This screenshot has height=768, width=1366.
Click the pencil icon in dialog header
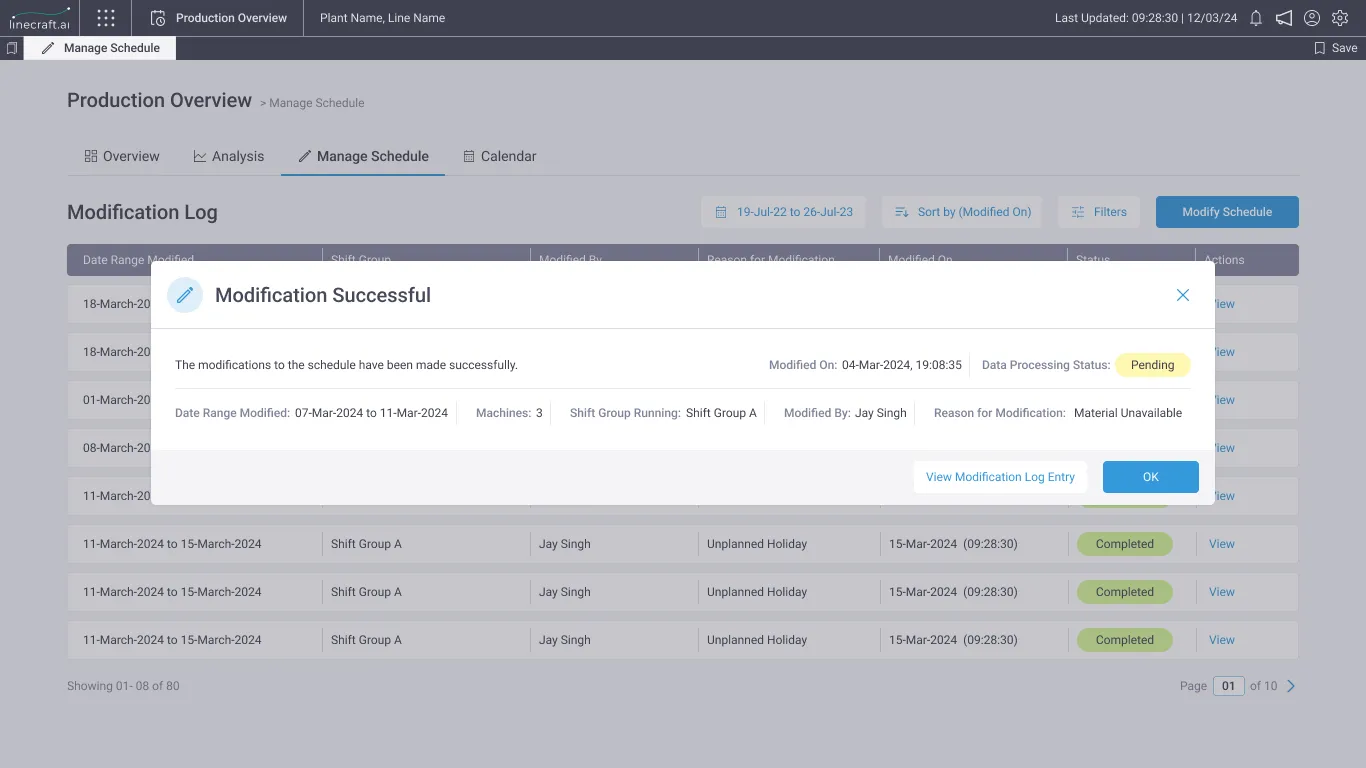click(185, 295)
